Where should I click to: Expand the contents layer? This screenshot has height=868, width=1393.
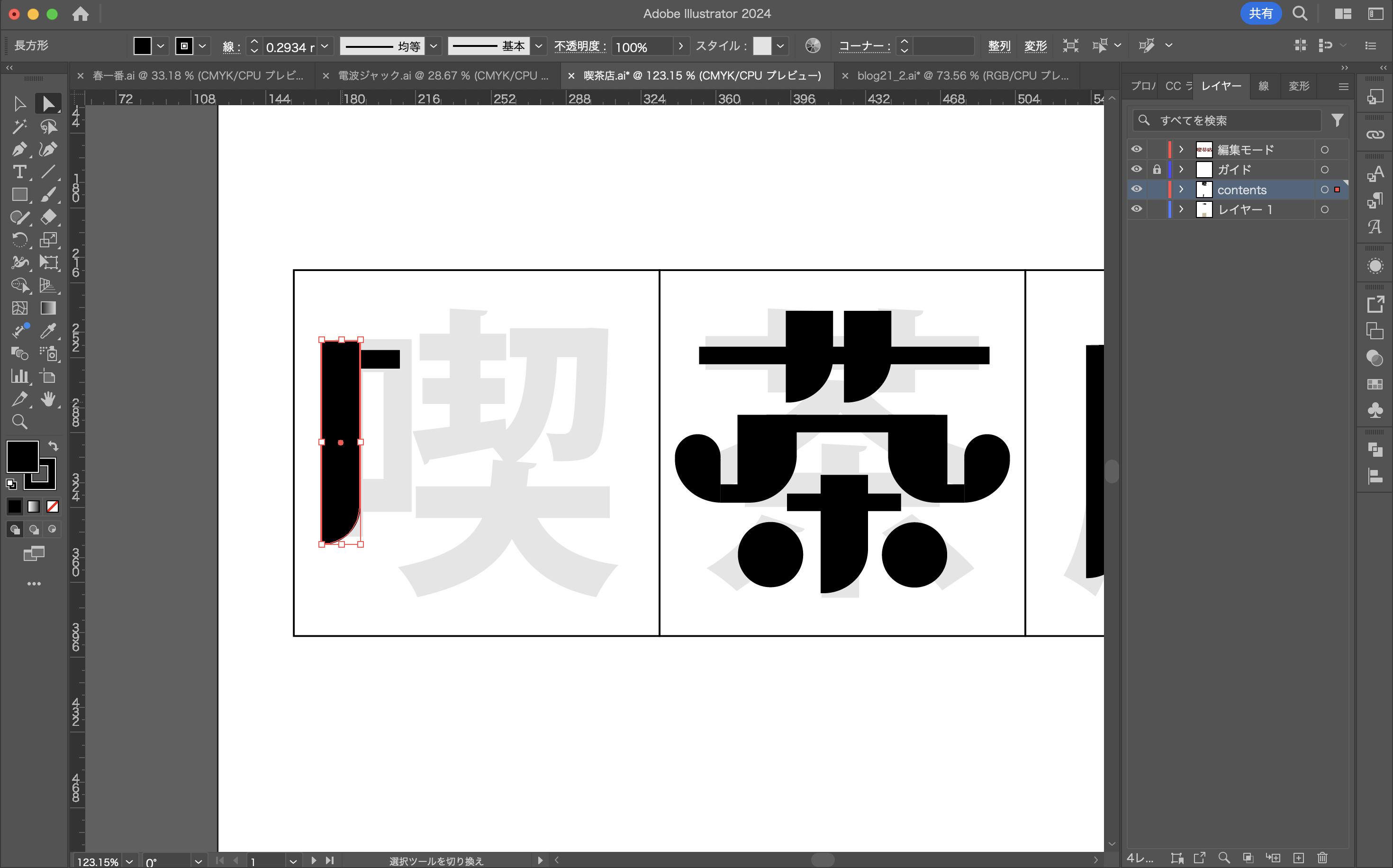[x=1181, y=190]
